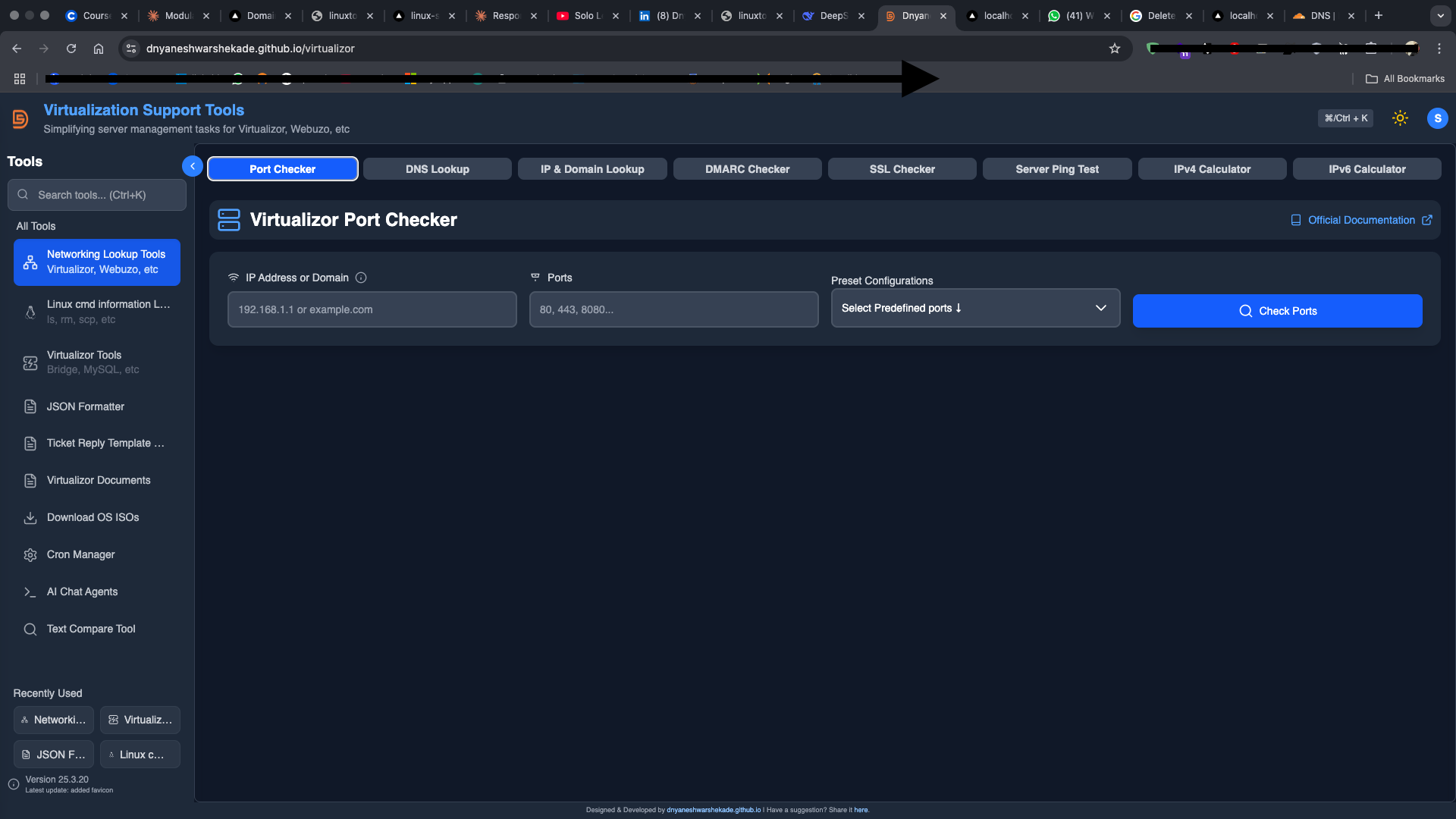This screenshot has width=1456, height=819.
Task: Switch to the DNS Lookup tab
Action: pos(438,169)
